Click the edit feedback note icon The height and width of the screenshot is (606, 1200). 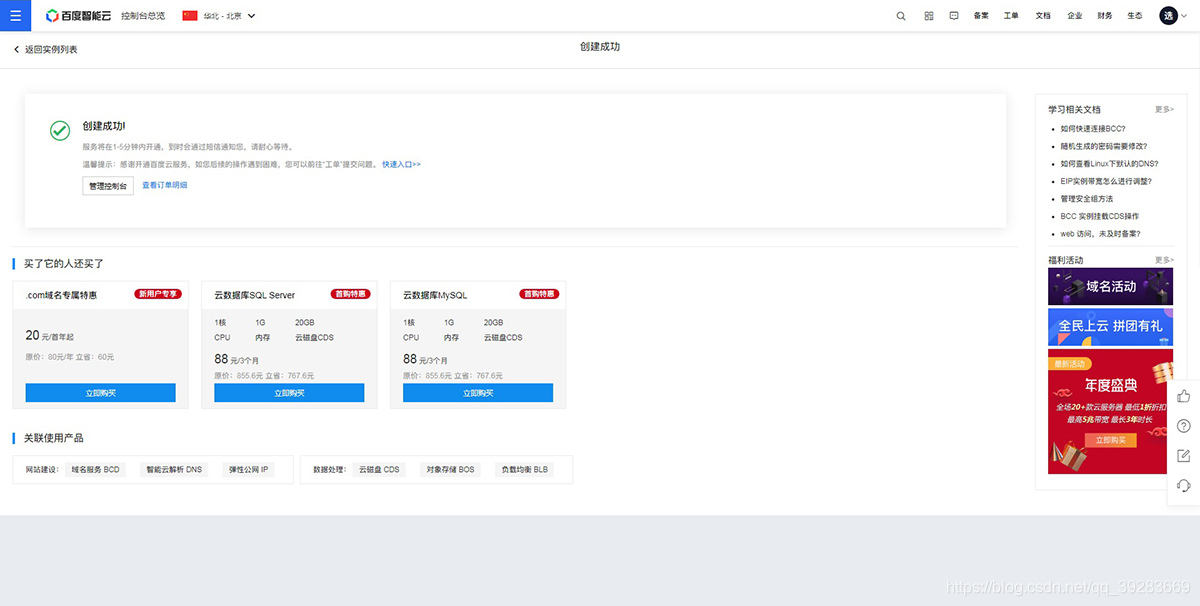[x=1184, y=456]
